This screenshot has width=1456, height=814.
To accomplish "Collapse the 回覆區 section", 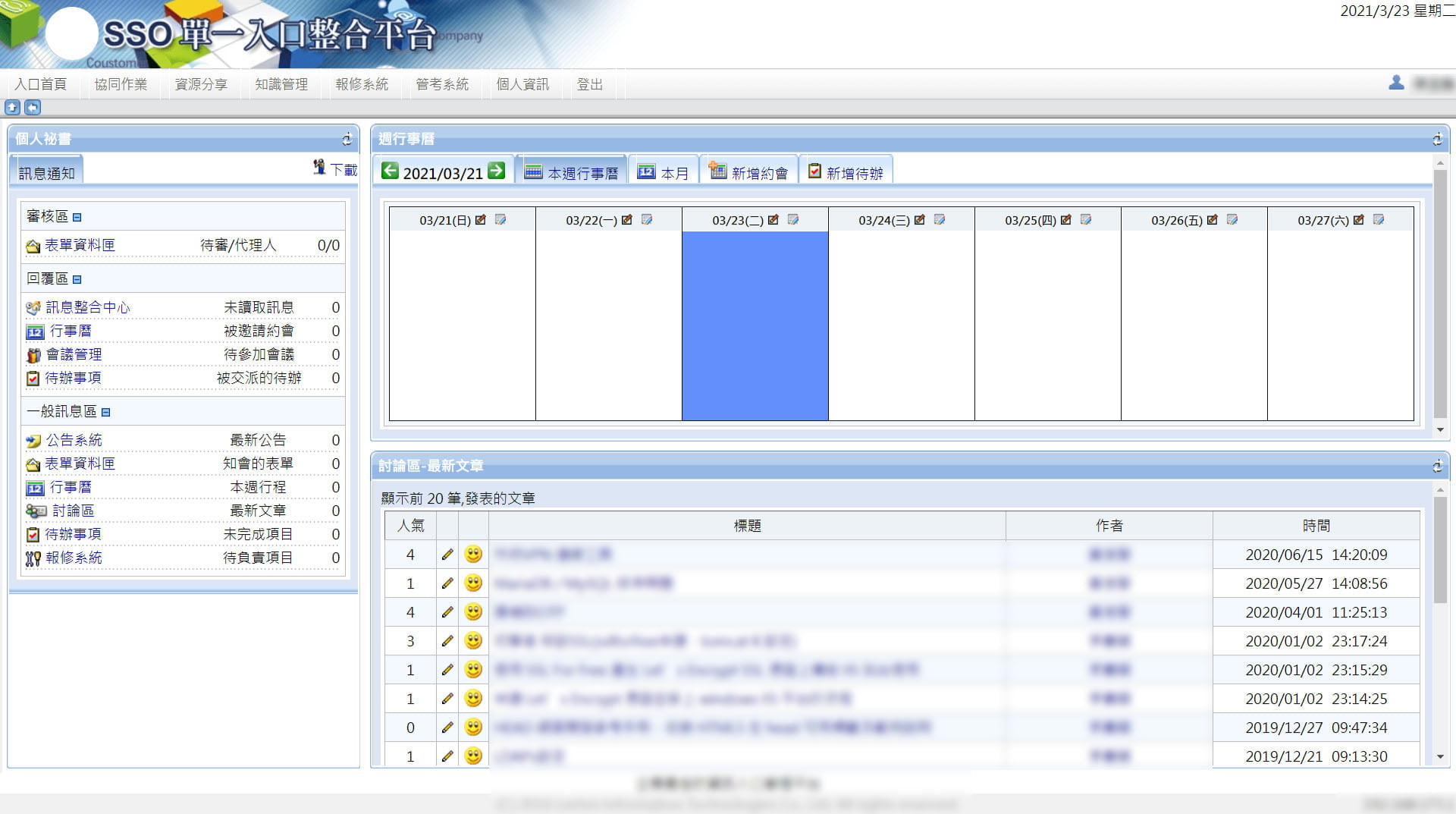I will (77, 280).
